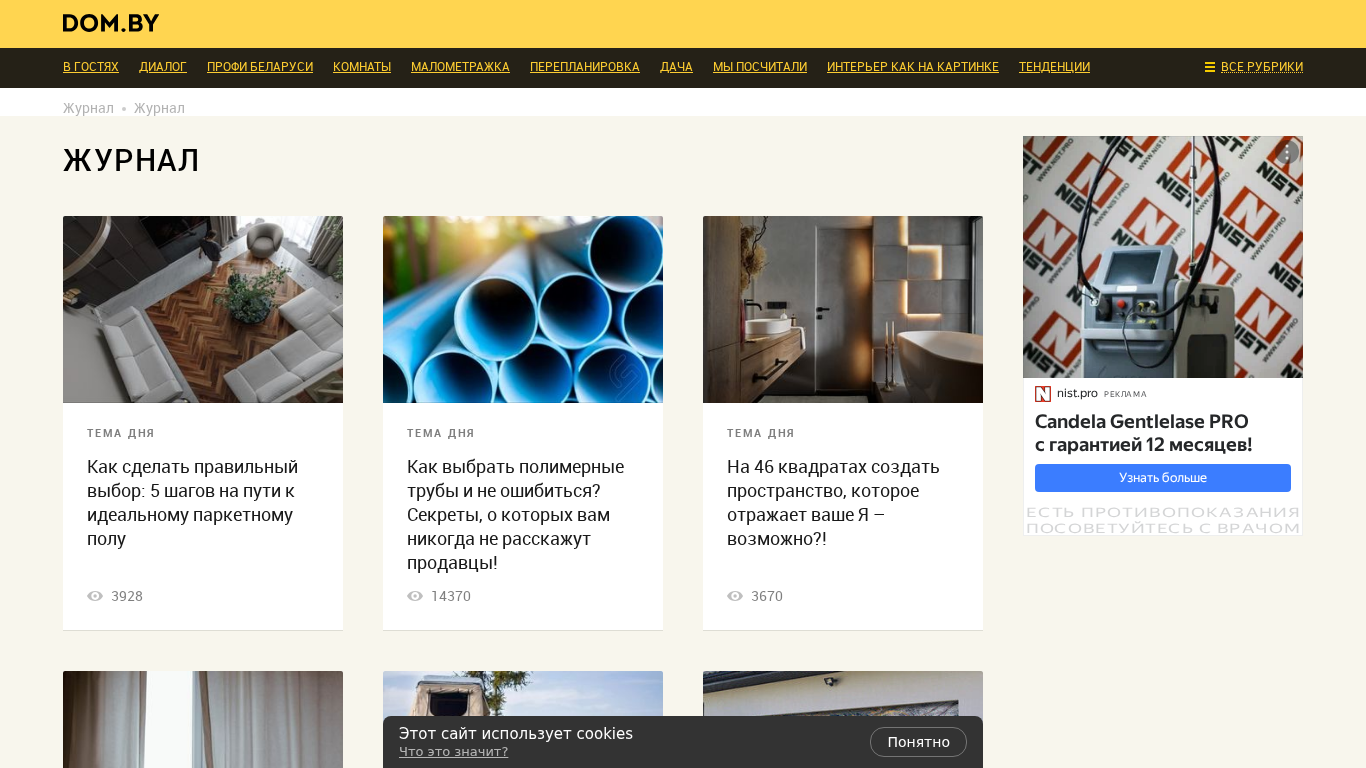This screenshot has height=768, width=1366.
Task: Open the dark bathroom article thumbnail
Action: click(843, 310)
